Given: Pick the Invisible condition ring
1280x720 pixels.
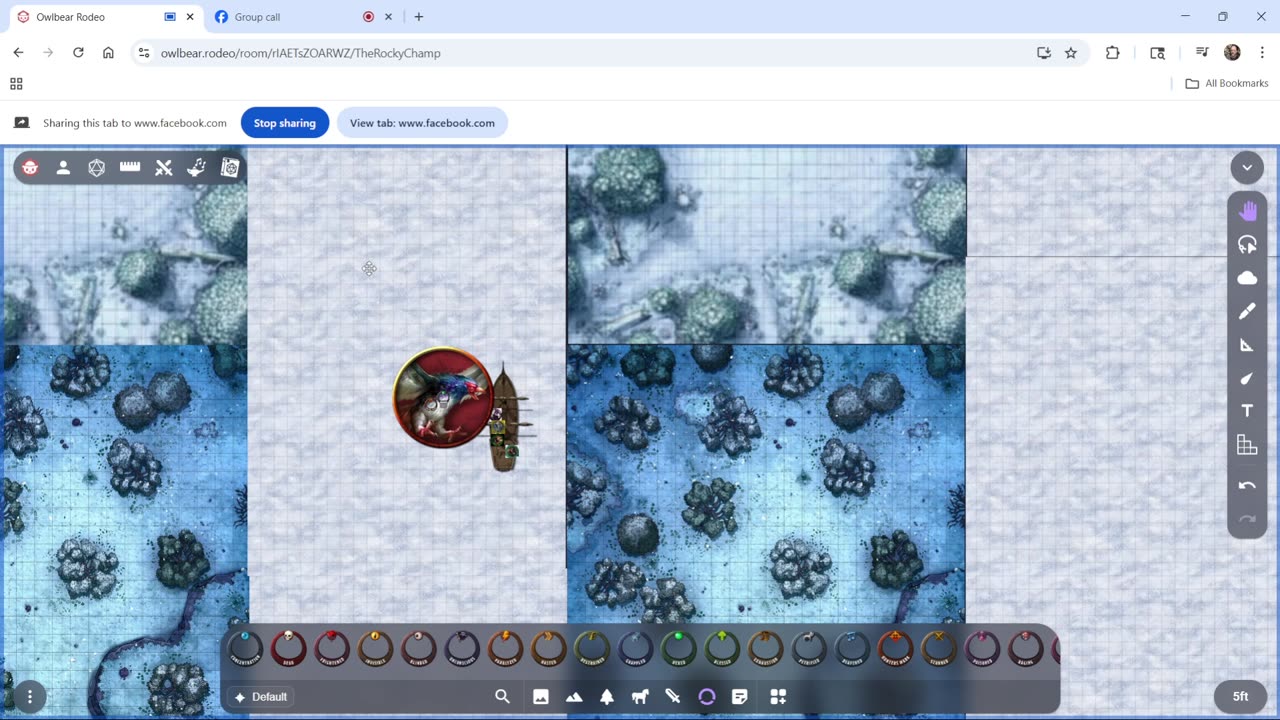Looking at the screenshot, I should point(375,649).
